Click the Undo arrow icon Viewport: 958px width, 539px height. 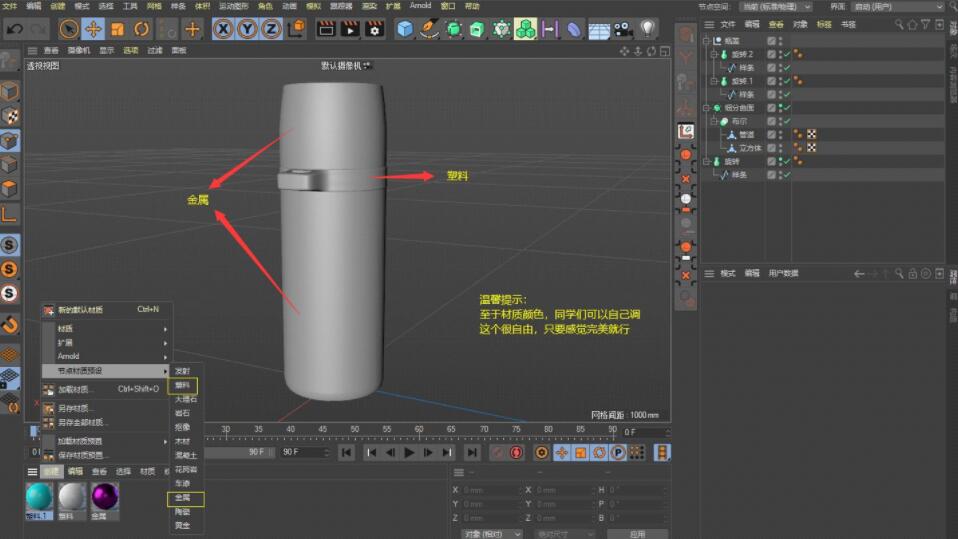[14, 29]
